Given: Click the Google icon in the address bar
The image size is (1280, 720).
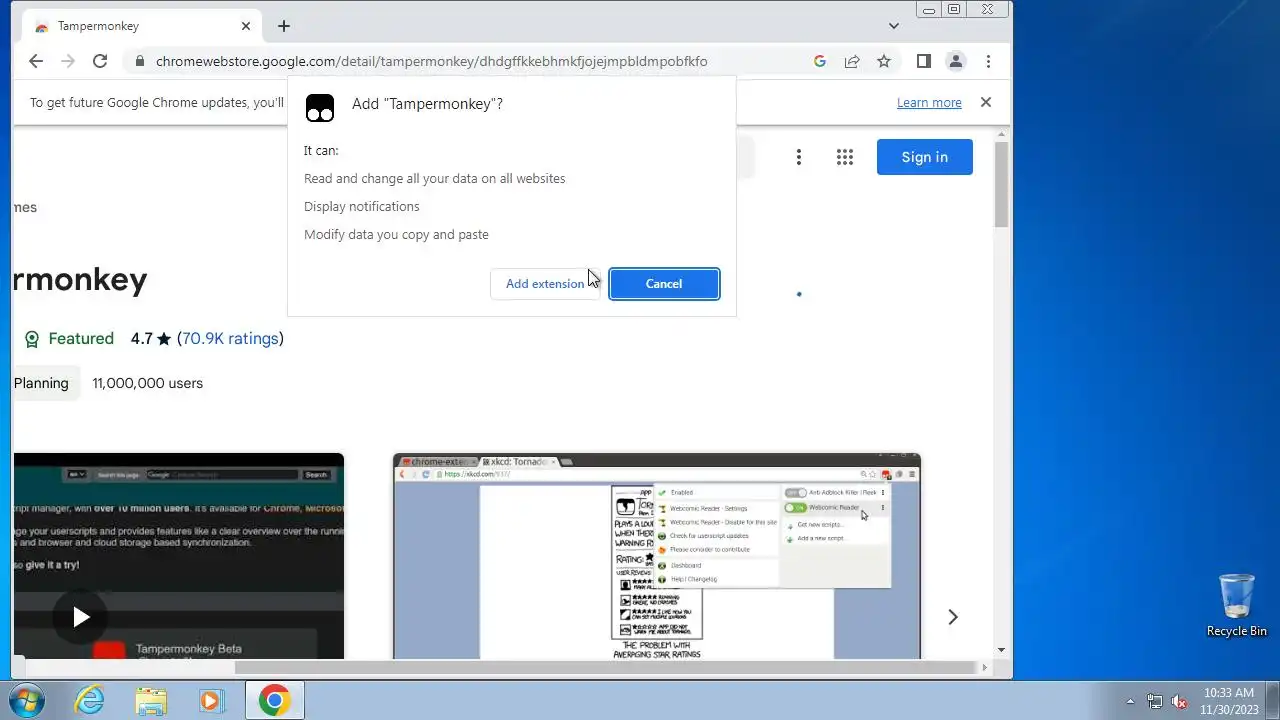Looking at the screenshot, I should (x=820, y=61).
